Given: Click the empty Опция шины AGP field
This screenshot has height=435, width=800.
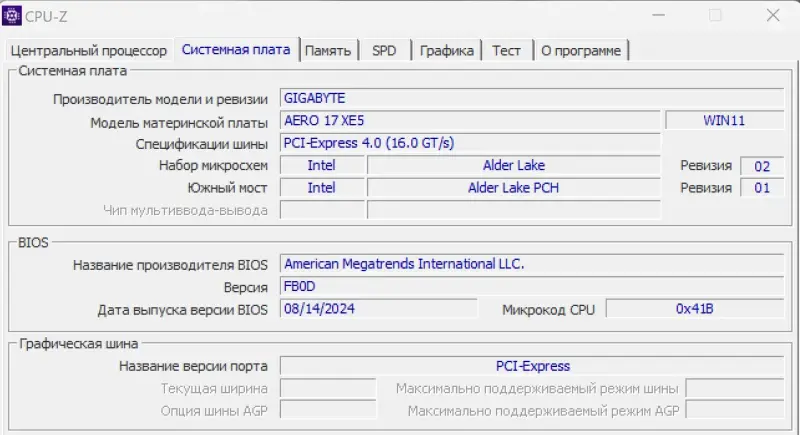Looking at the screenshot, I should [x=328, y=410].
